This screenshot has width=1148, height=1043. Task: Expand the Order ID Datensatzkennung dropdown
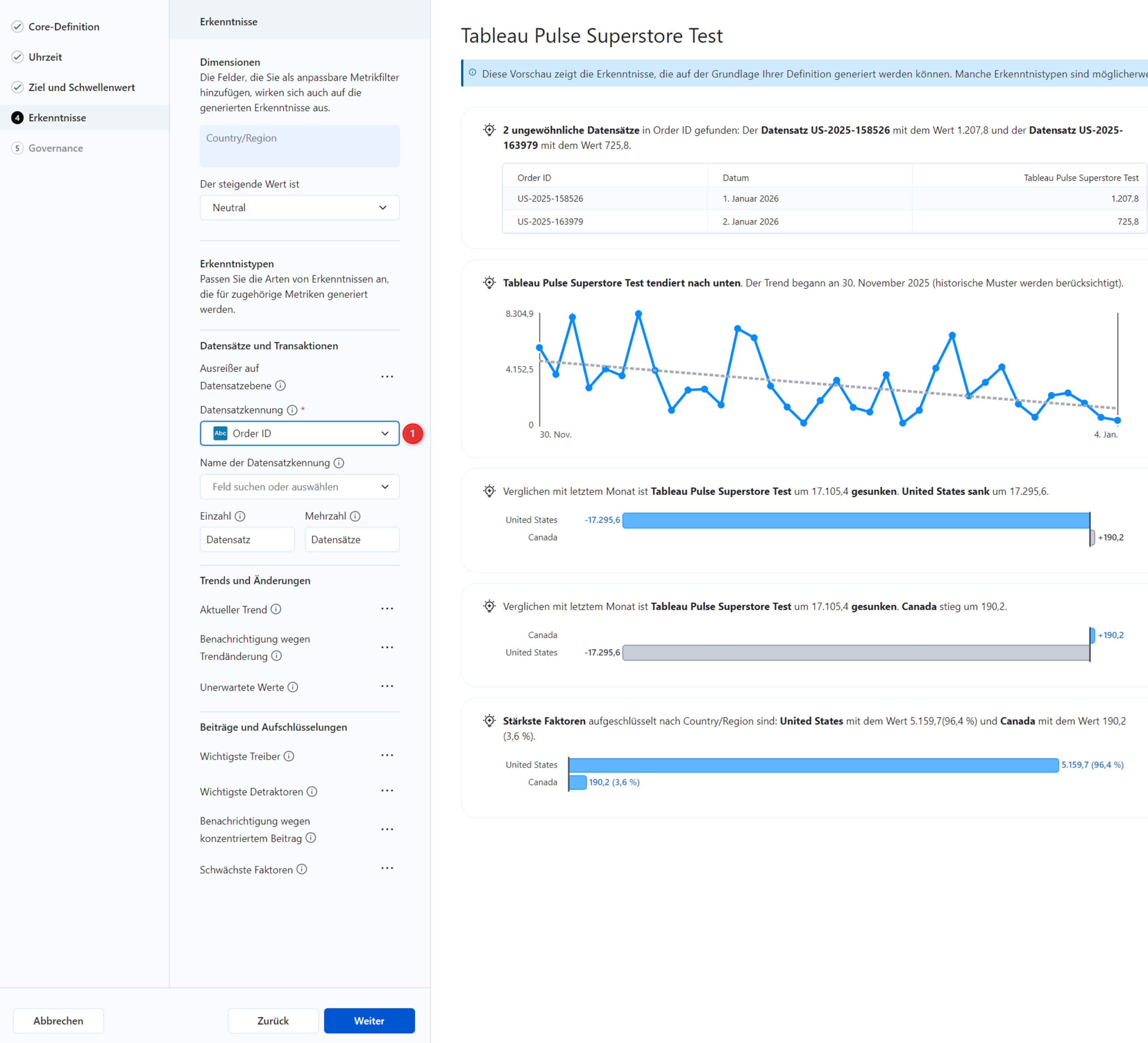click(x=300, y=433)
